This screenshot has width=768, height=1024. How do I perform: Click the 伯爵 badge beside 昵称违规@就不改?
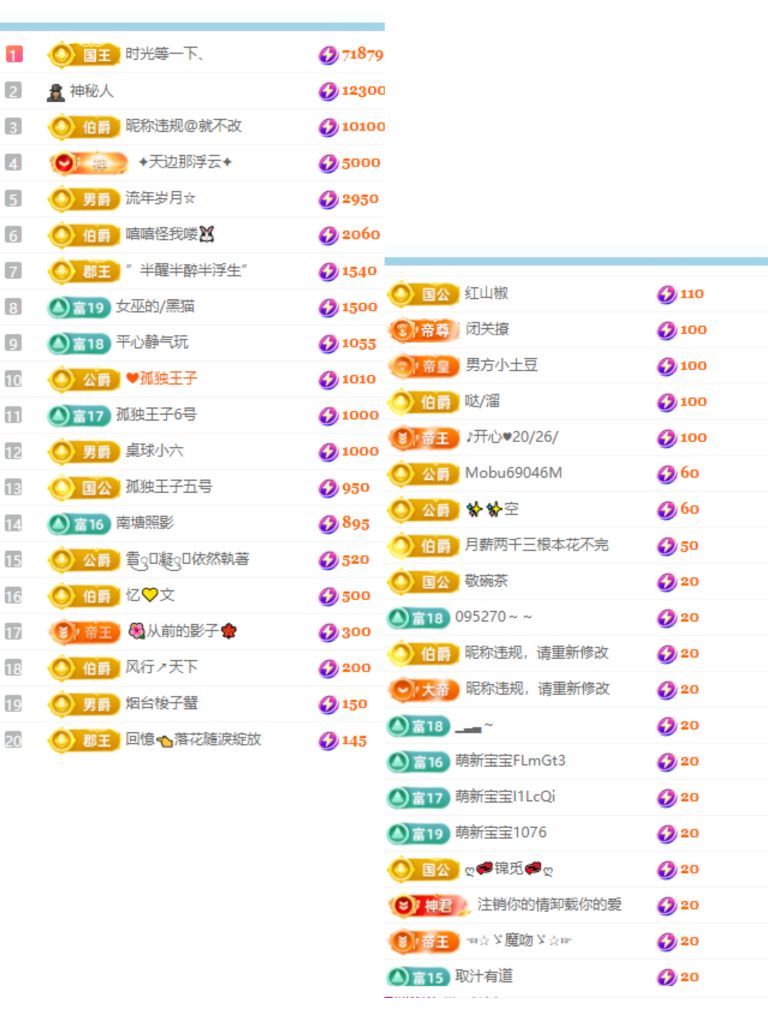coord(84,127)
